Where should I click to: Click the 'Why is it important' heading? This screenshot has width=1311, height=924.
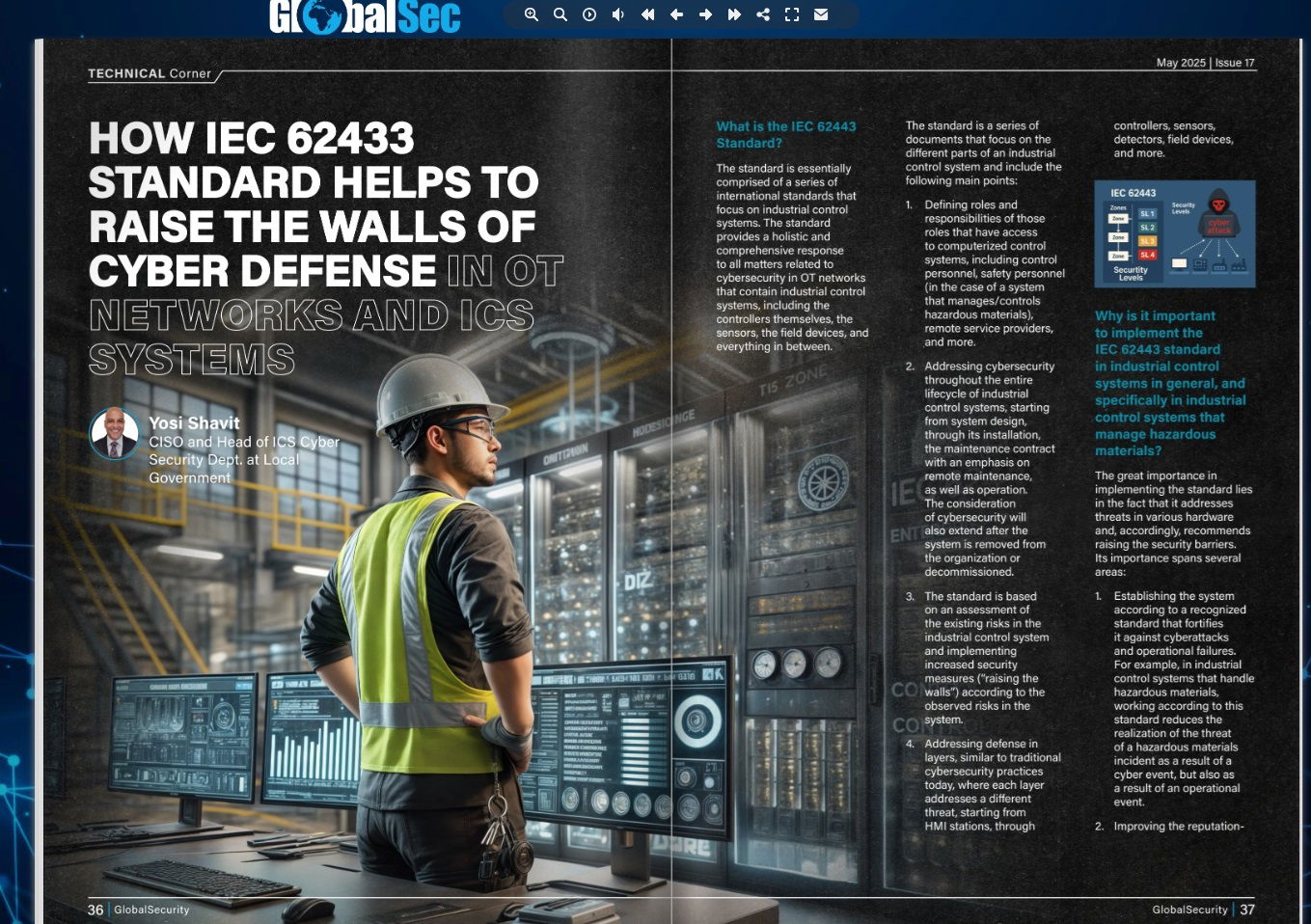[x=1170, y=383]
